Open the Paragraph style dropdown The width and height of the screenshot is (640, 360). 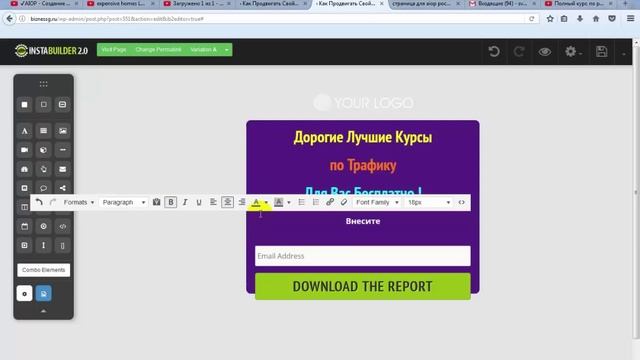[124, 202]
